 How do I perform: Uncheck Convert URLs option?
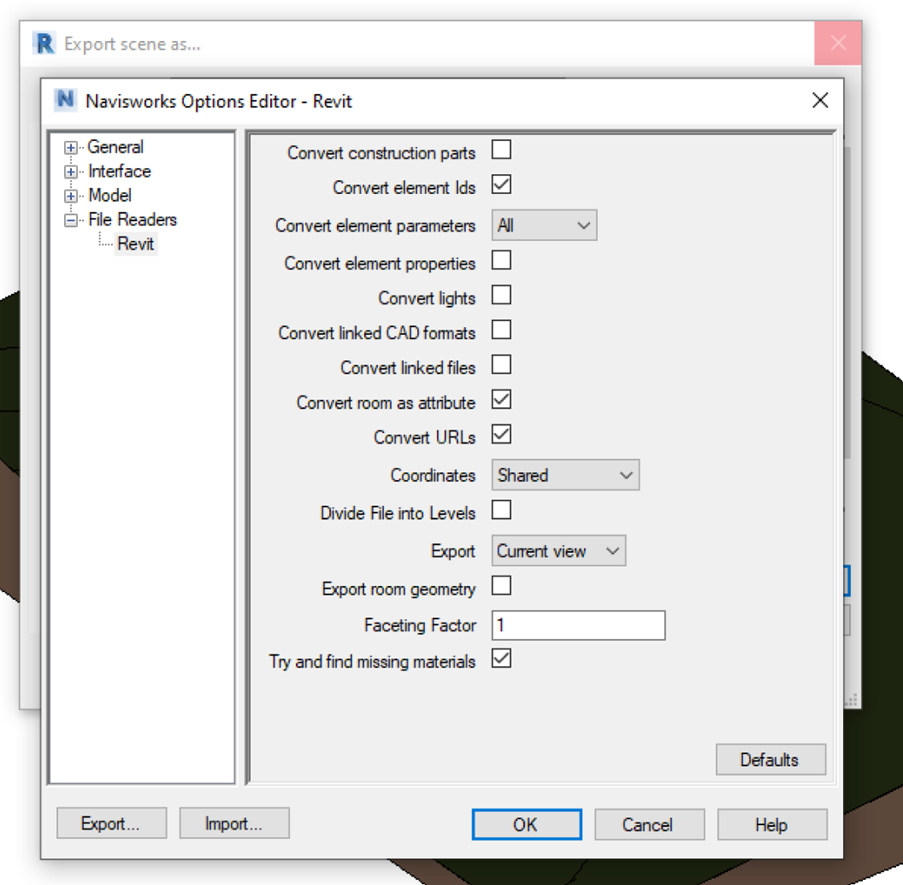click(x=501, y=435)
